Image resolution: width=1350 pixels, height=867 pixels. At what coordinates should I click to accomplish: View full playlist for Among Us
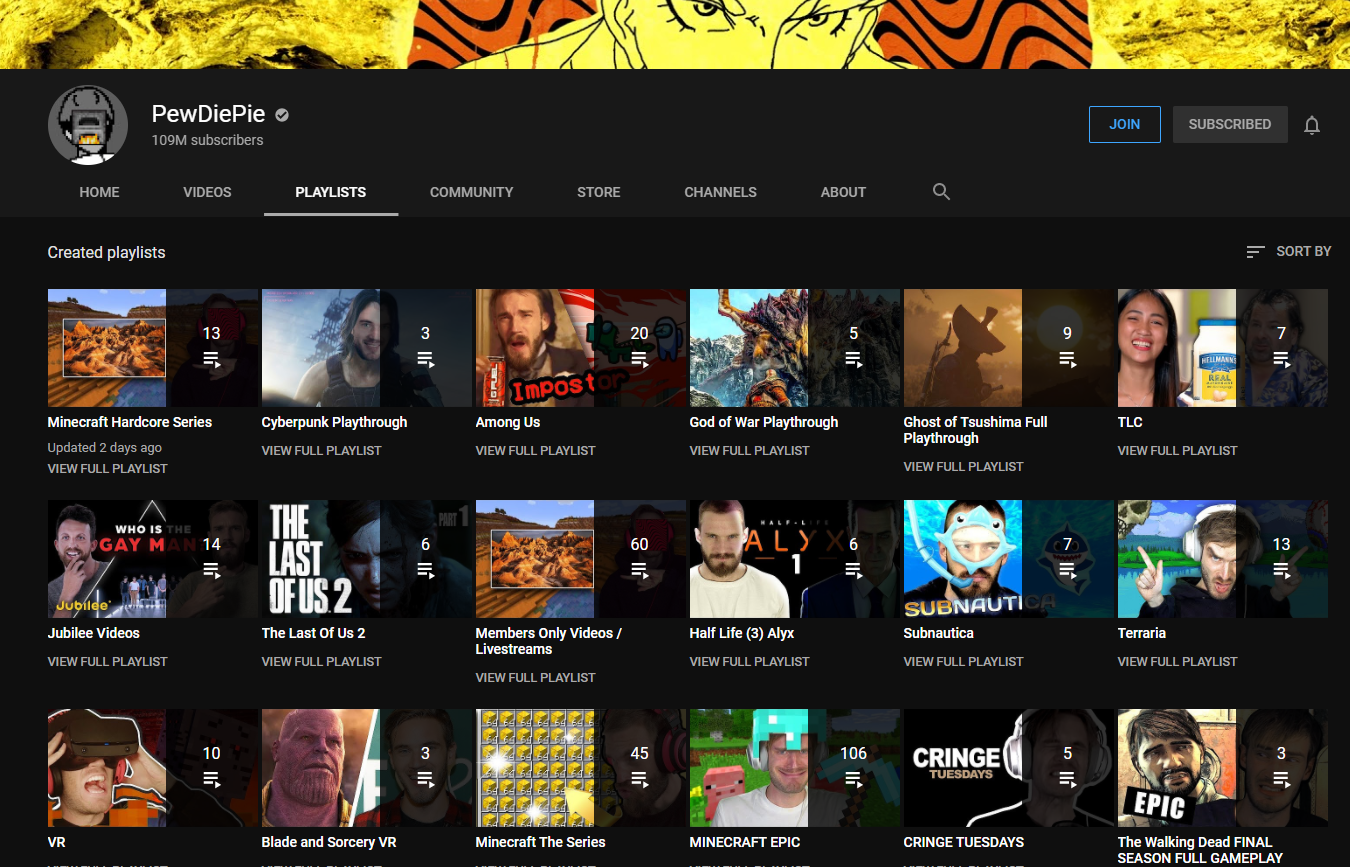(x=535, y=451)
